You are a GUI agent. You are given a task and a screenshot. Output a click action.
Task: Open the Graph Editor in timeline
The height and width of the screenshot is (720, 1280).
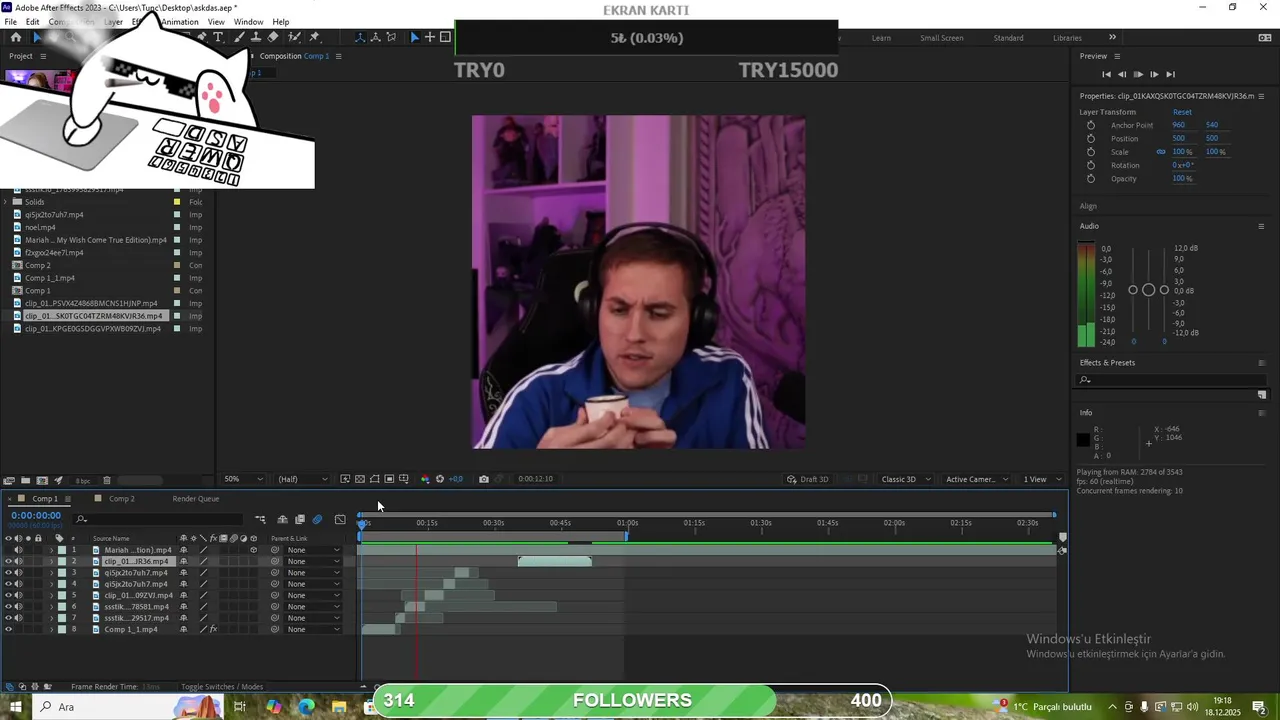[x=340, y=519]
